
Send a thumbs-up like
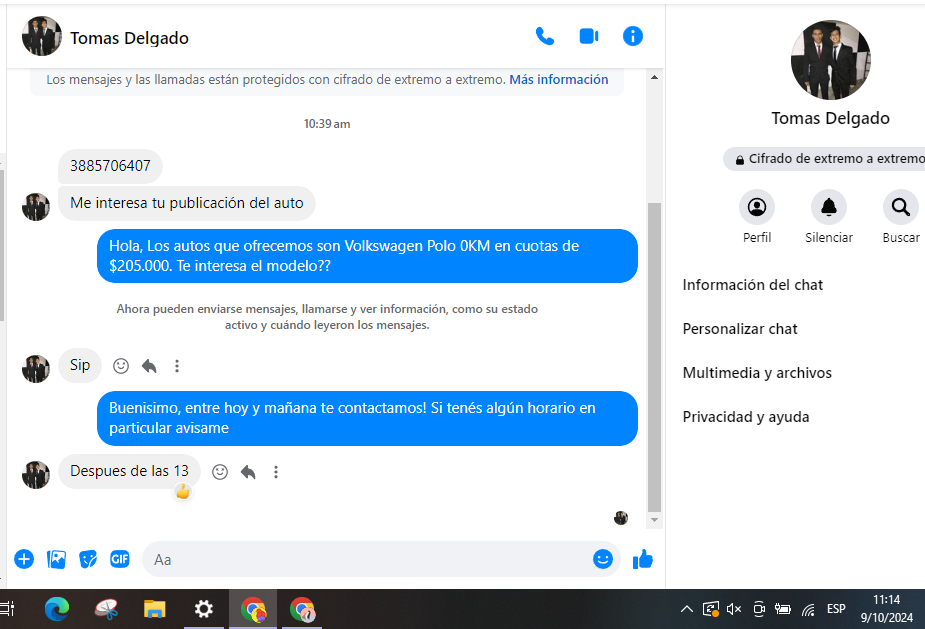click(642, 559)
